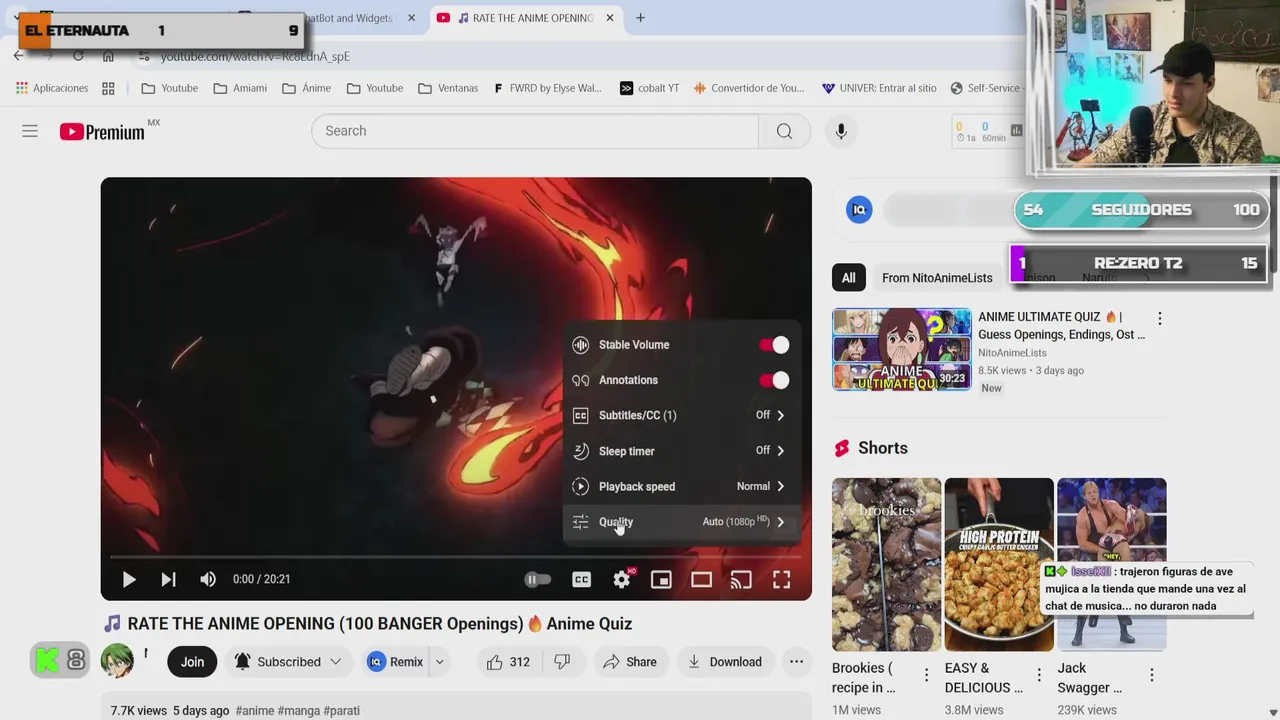Click the browser home button
This screenshot has height=720, width=1280.
(108, 56)
